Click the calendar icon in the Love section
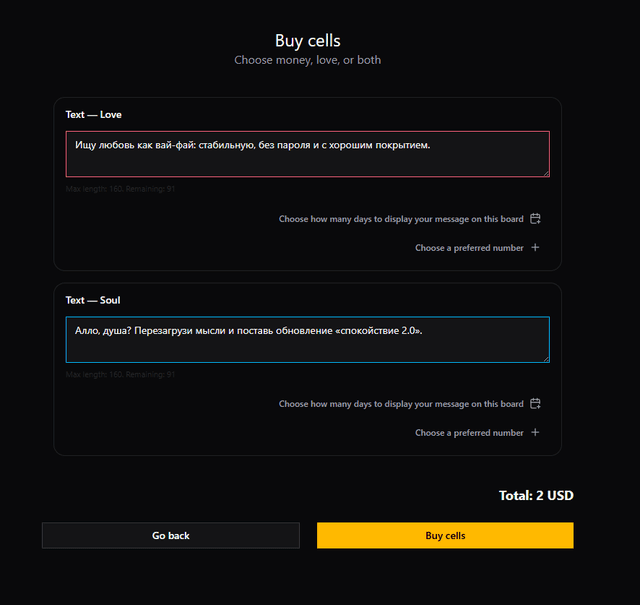This screenshot has width=640, height=605. click(536, 219)
